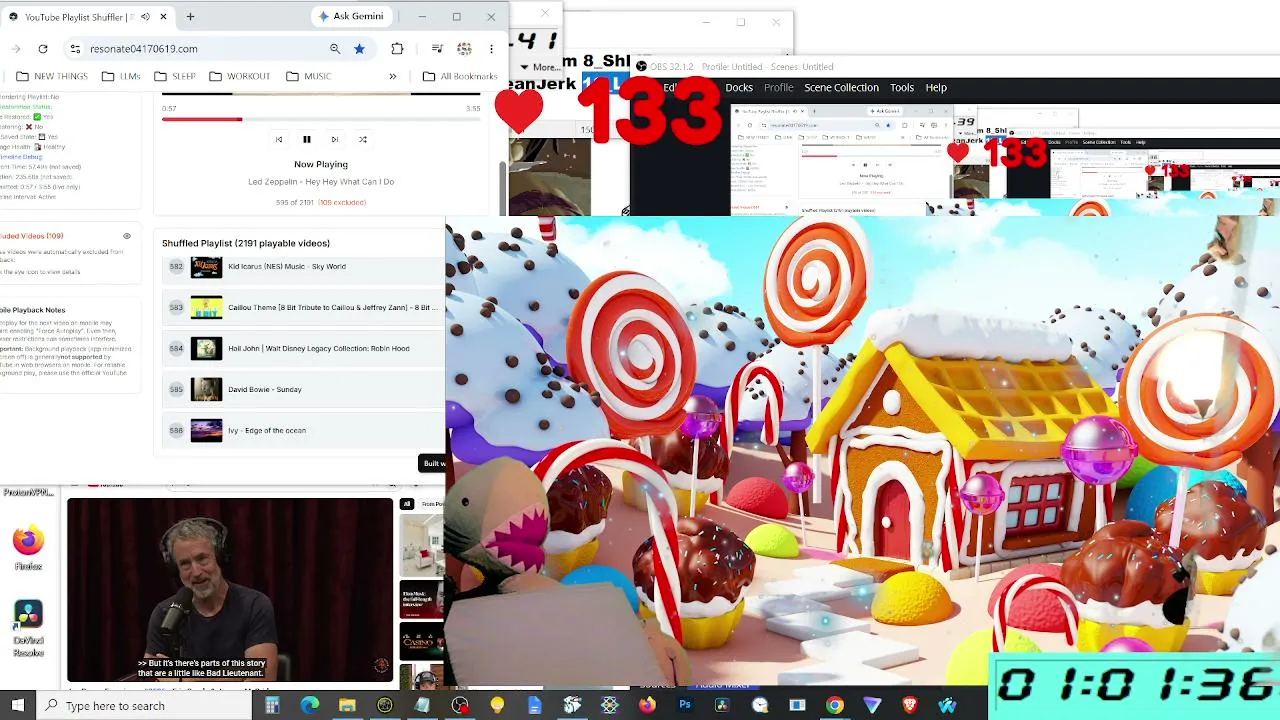Click the '(109 excluded)' red text
The width and height of the screenshot is (1280, 720).
click(x=342, y=202)
